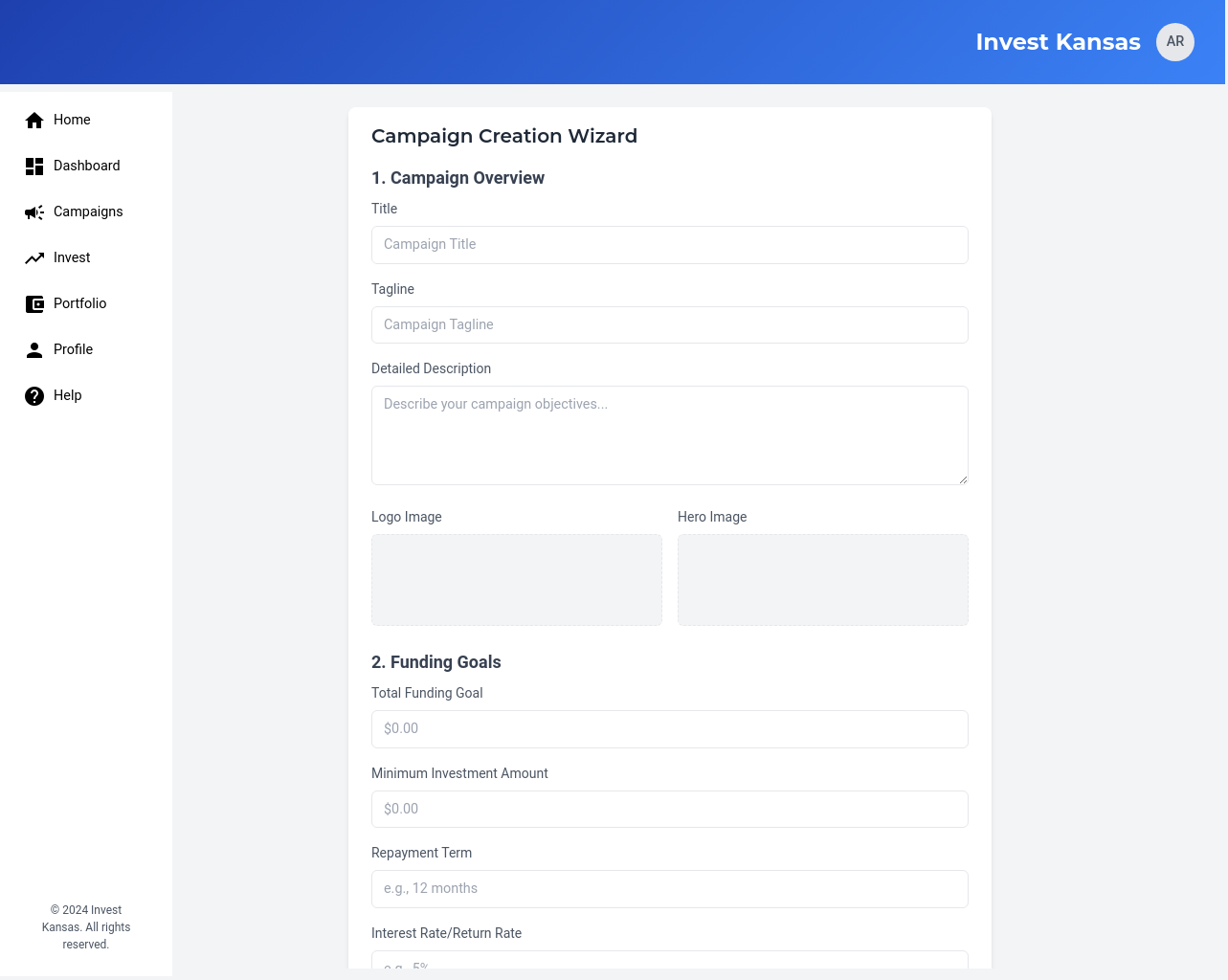Click the Logo Image upload area
The height and width of the screenshot is (980, 1228).
click(x=516, y=580)
